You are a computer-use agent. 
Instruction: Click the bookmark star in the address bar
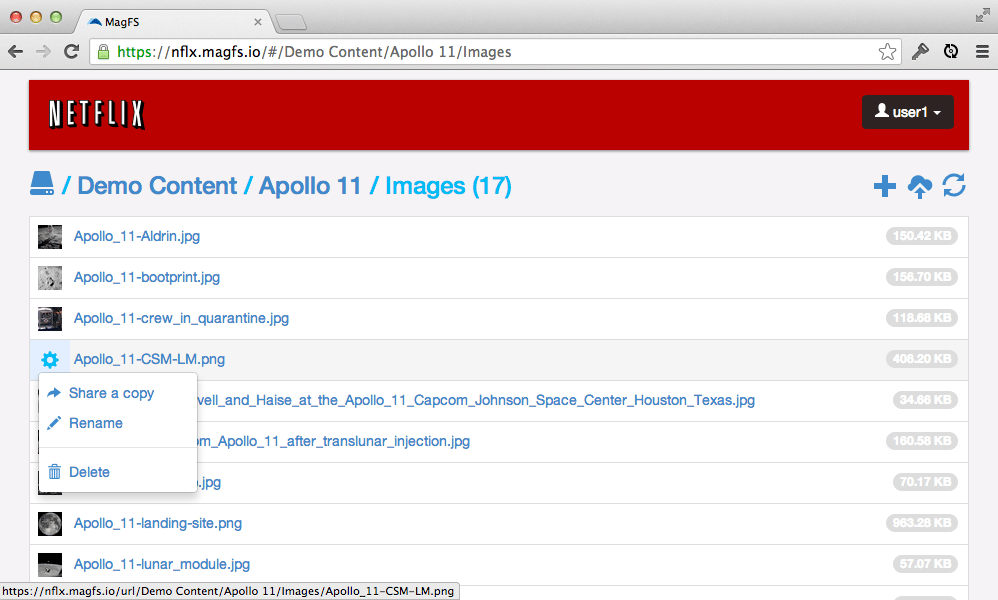pos(887,51)
